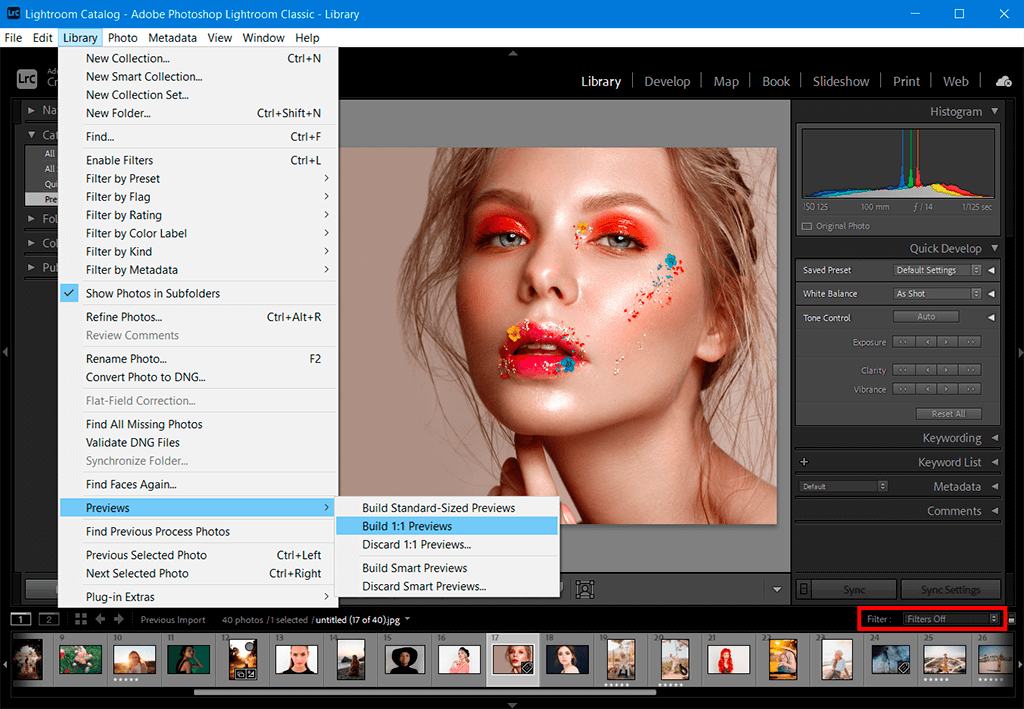The height and width of the screenshot is (709, 1024).
Task: Increase Vibrance by a small step
Action: (948, 388)
